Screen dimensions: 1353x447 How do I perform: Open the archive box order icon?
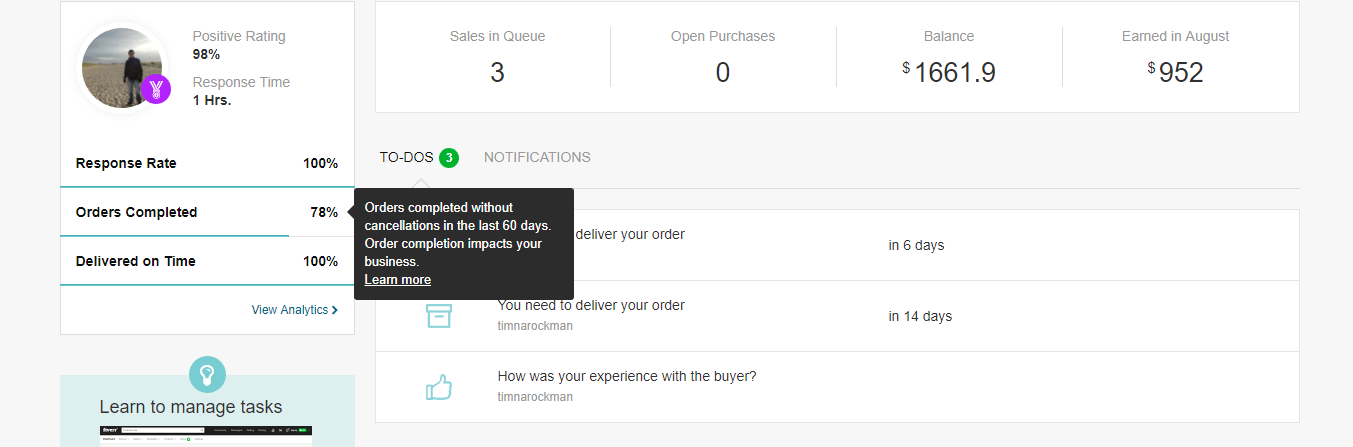[x=439, y=316]
